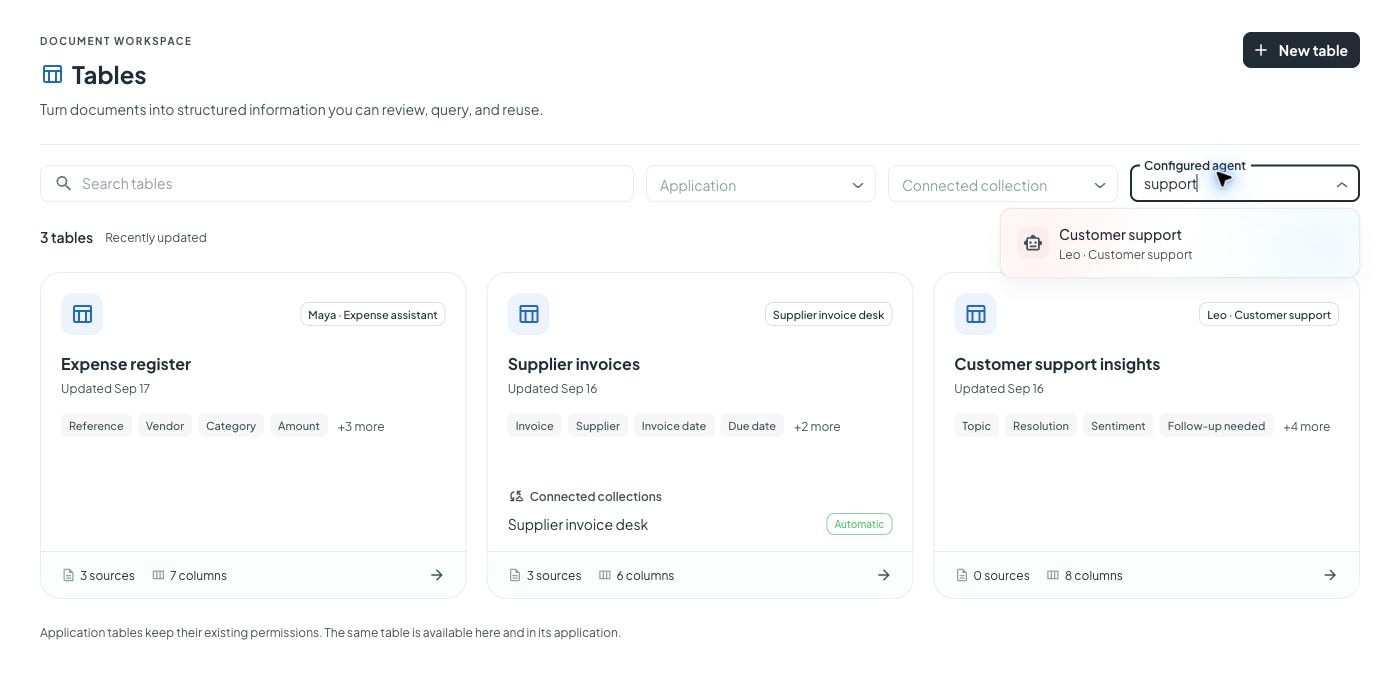
Task: Click the Sentiment column tag
Action: [1118, 426]
